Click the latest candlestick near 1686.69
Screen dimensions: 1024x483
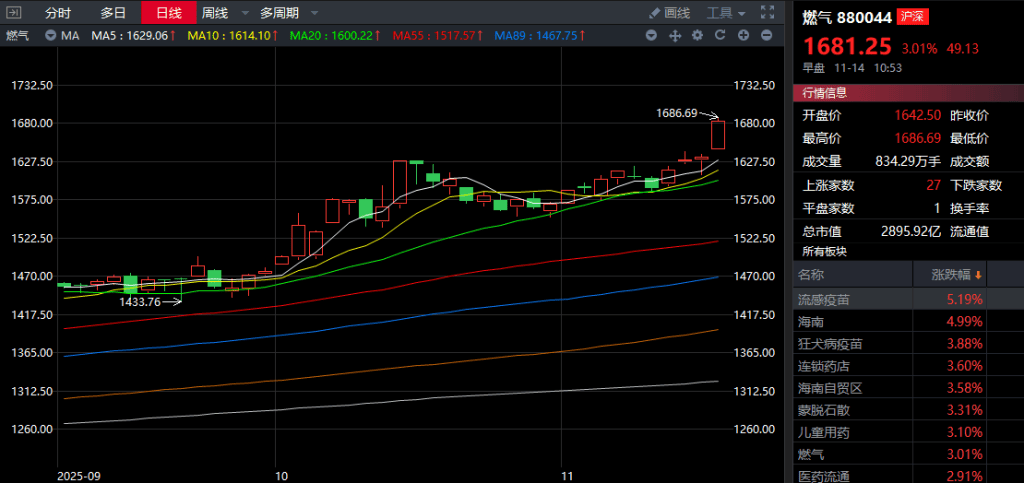point(718,134)
